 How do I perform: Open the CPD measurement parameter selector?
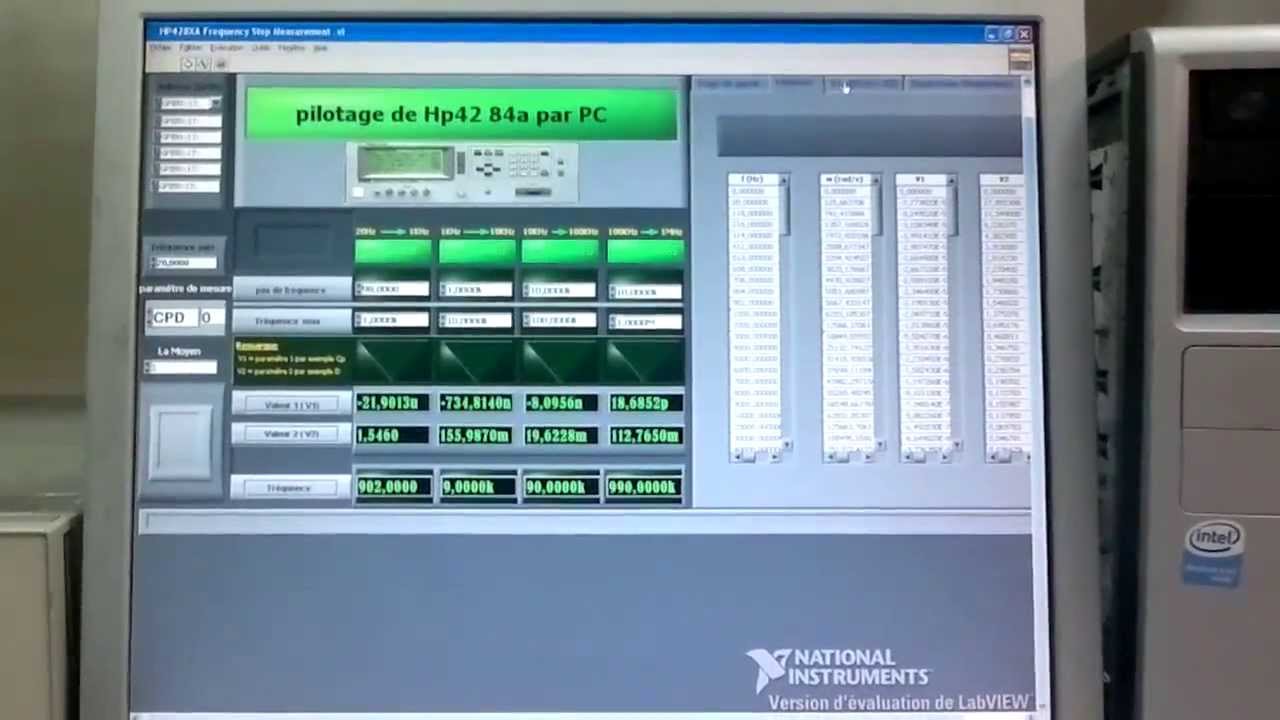click(172, 317)
